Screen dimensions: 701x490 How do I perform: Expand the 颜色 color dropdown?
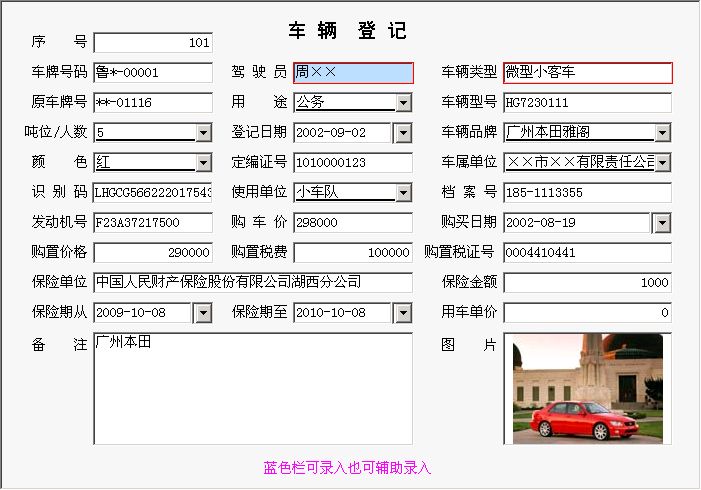pyautogui.click(x=203, y=163)
